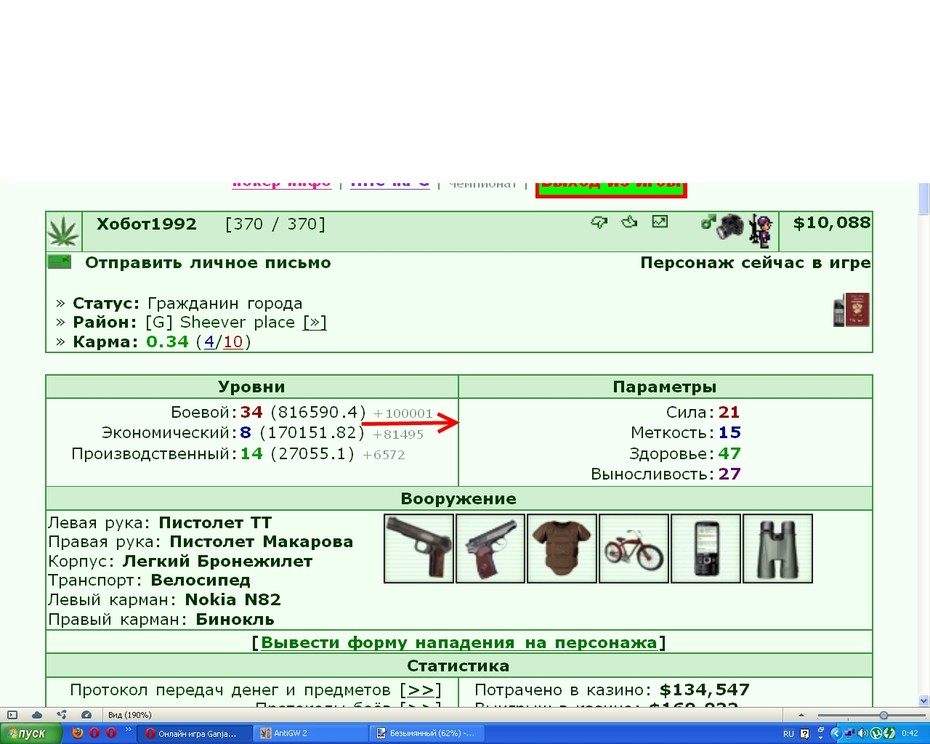The height and width of the screenshot is (744, 930).
Task: Switch to Онлайн игра Ganja taskbar window
Action: click(x=196, y=733)
